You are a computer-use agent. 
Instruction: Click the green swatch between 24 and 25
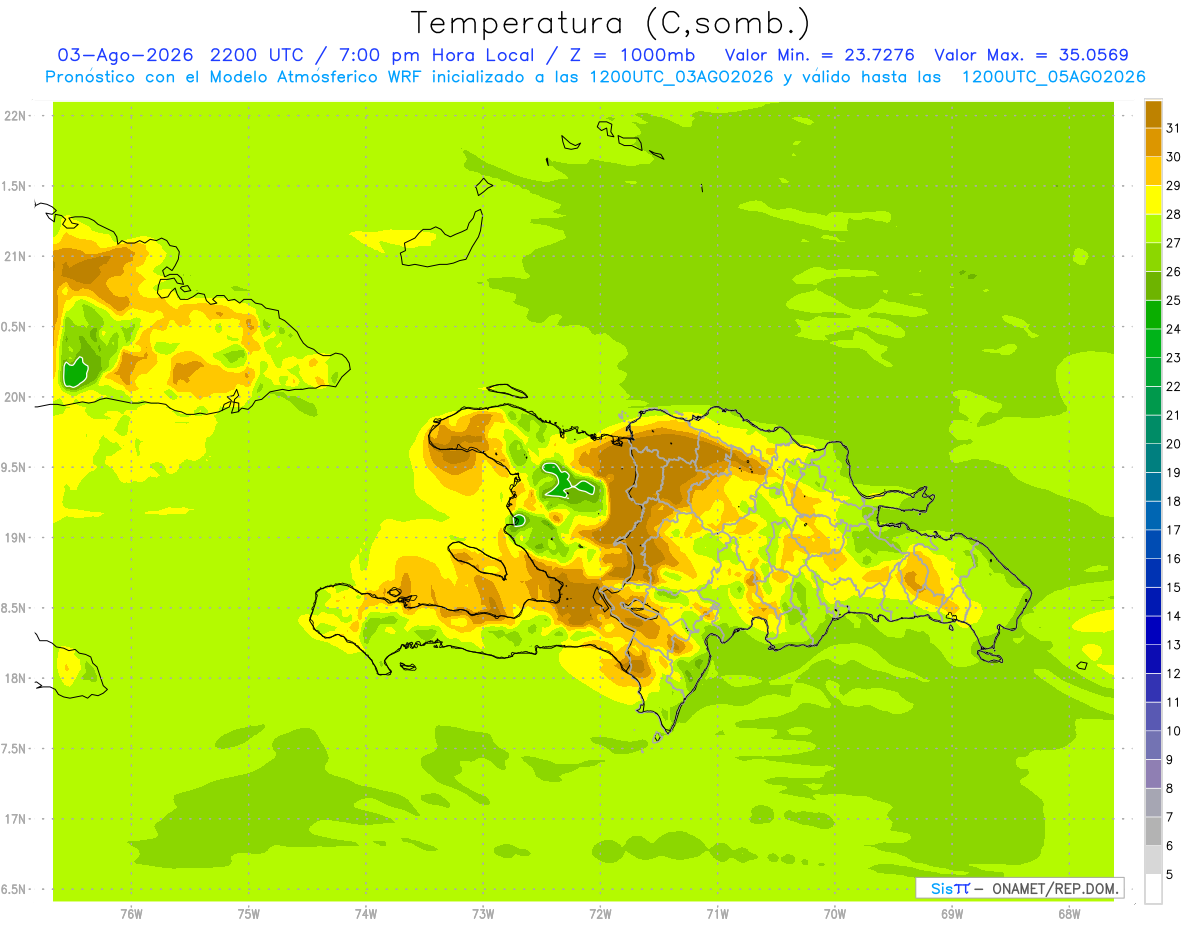click(1153, 314)
